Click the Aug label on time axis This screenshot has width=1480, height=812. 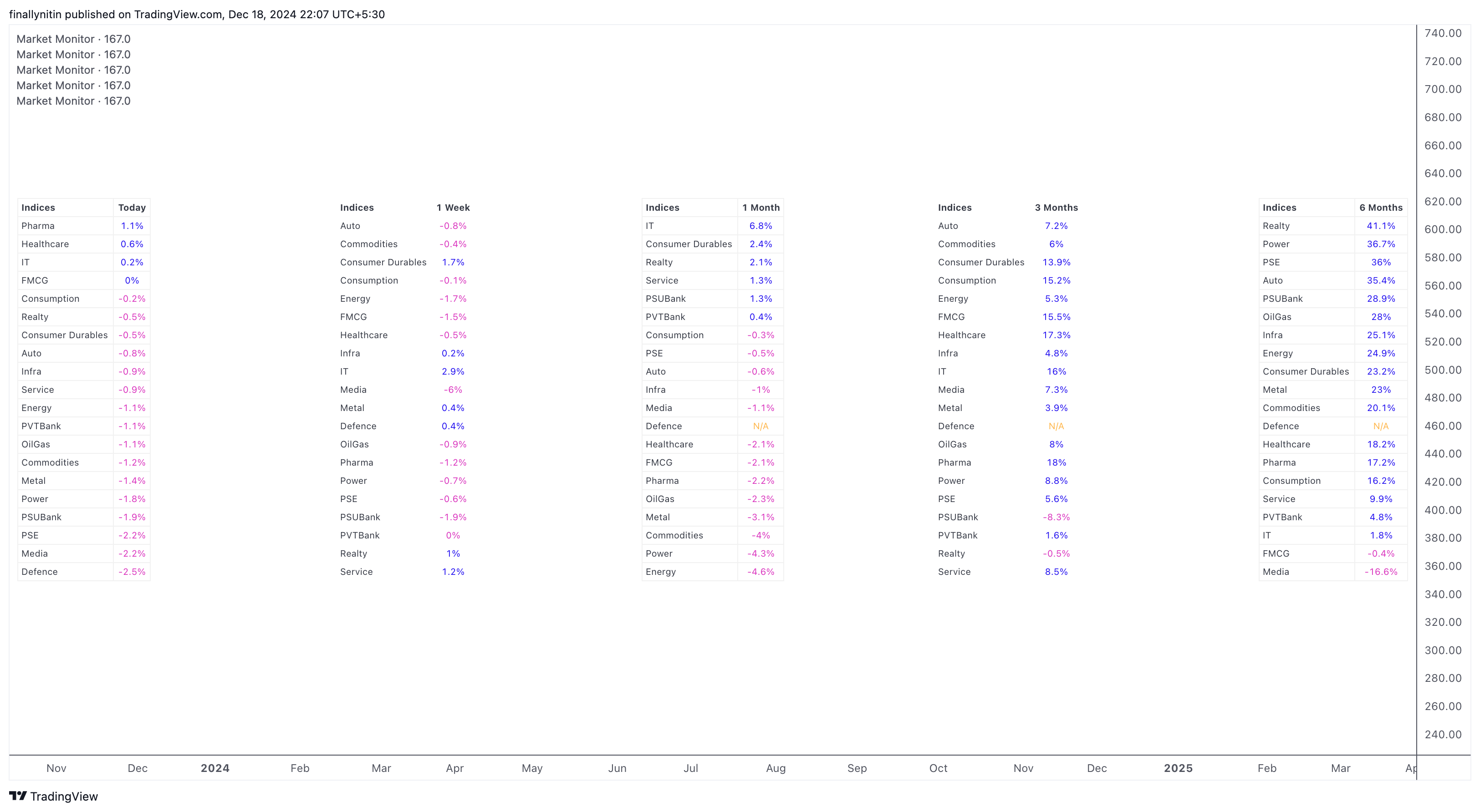[776, 768]
